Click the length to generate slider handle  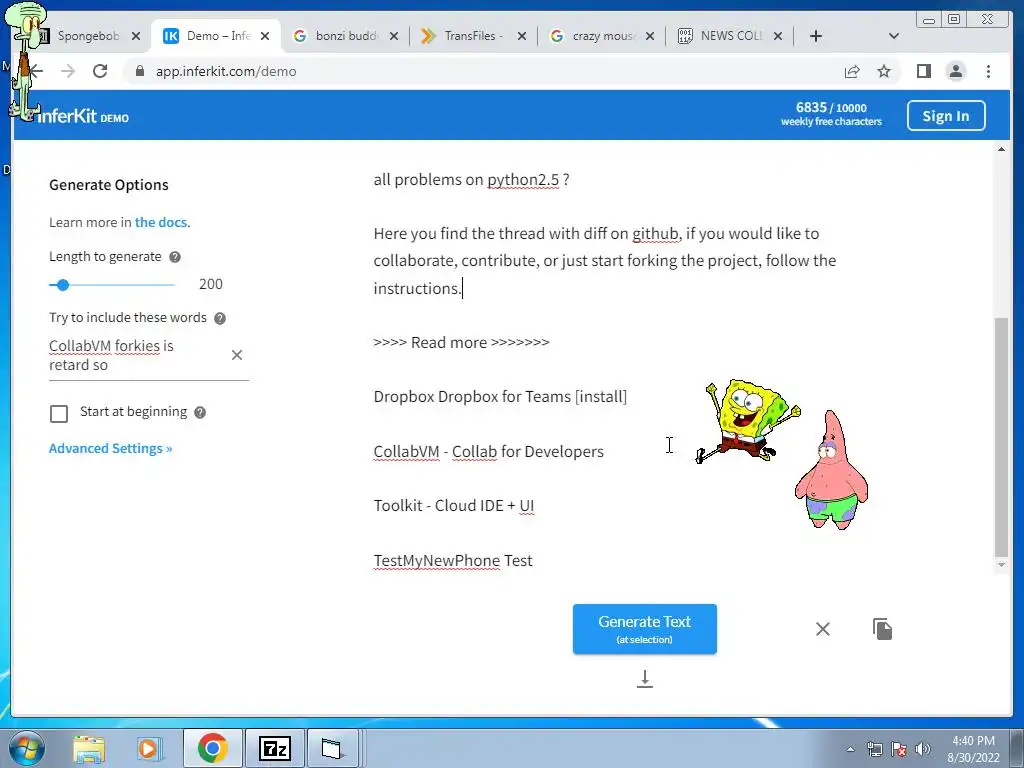point(63,285)
